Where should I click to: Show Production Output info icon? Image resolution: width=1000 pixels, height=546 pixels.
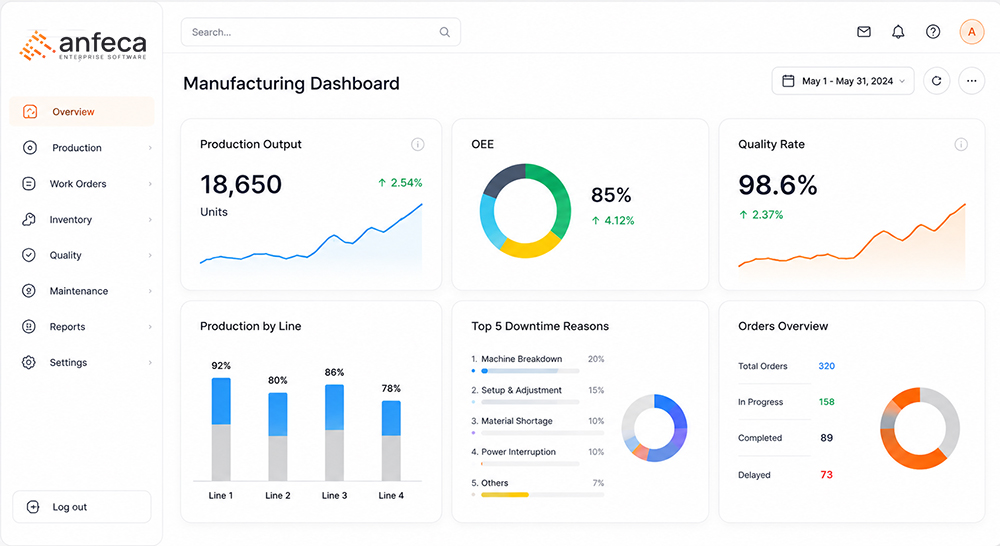point(418,144)
